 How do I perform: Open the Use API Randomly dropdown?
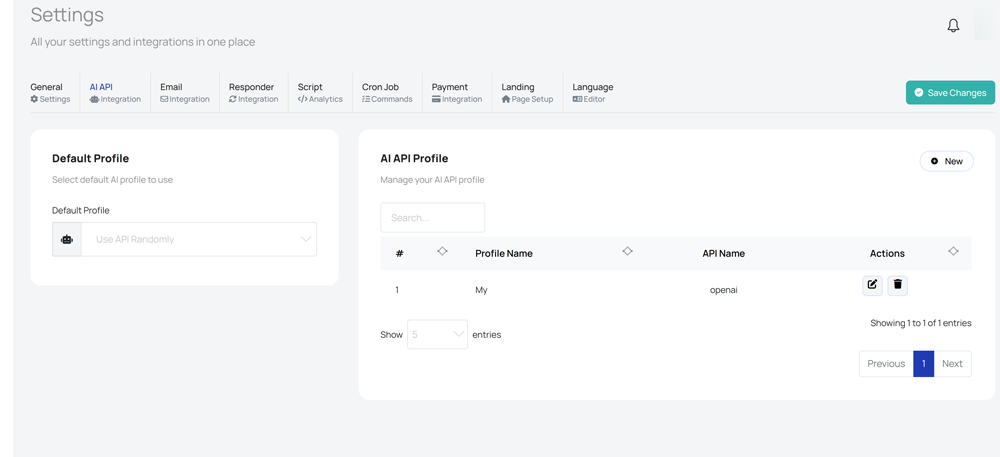click(199, 240)
